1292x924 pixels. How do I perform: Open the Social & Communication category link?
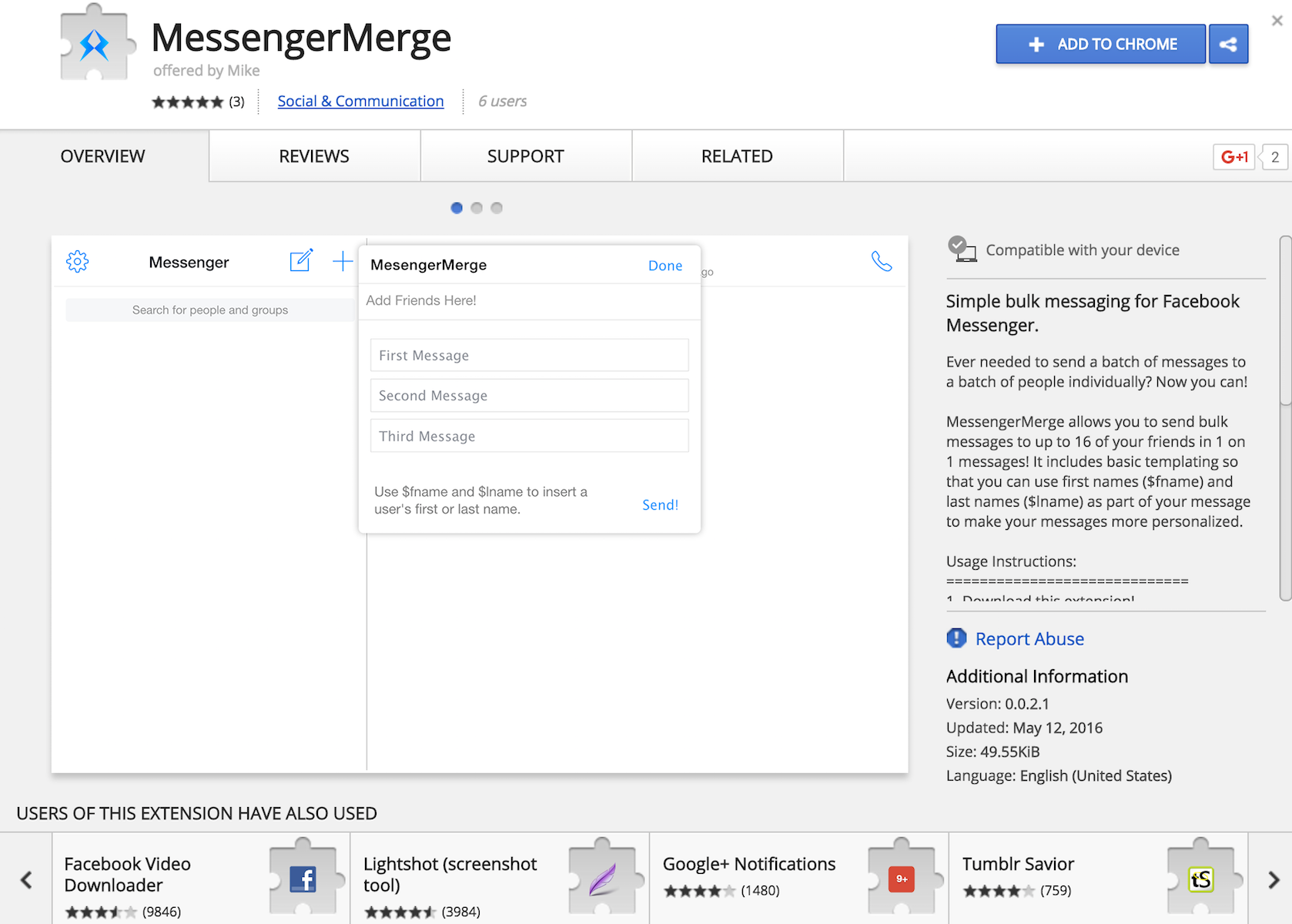(x=360, y=101)
